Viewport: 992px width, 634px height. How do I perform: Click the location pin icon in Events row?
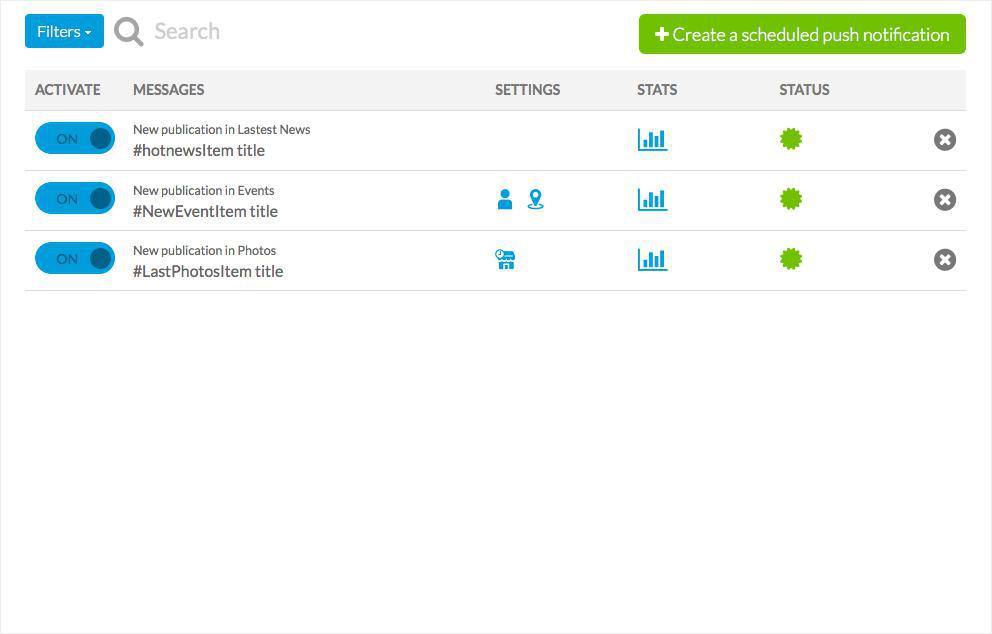point(536,200)
